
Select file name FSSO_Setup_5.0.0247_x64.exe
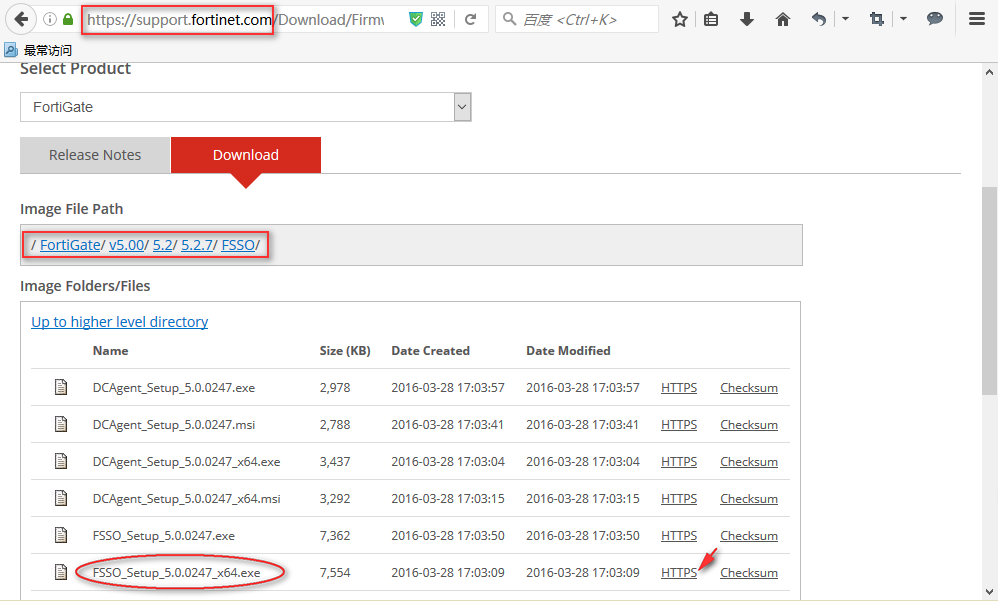click(x=176, y=572)
